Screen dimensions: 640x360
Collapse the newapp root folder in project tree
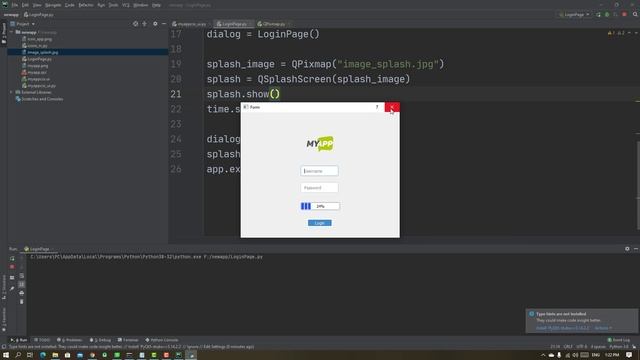(11, 32)
